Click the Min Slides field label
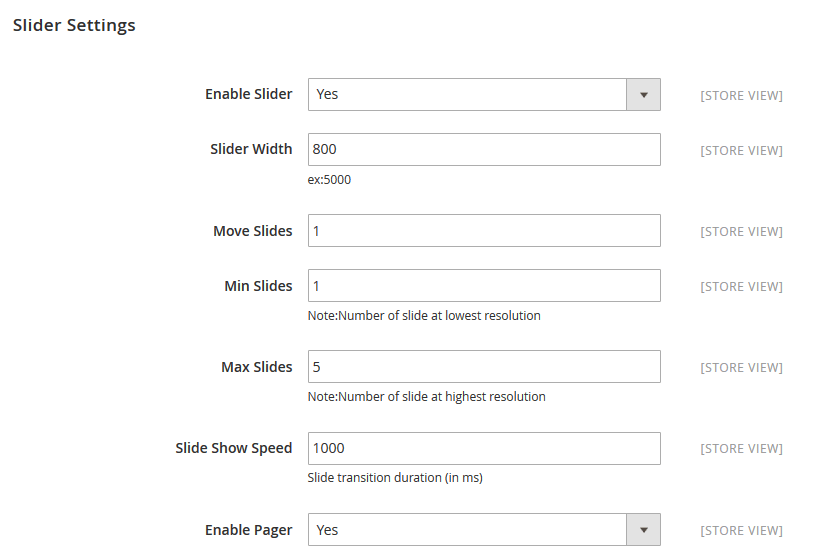 click(258, 286)
